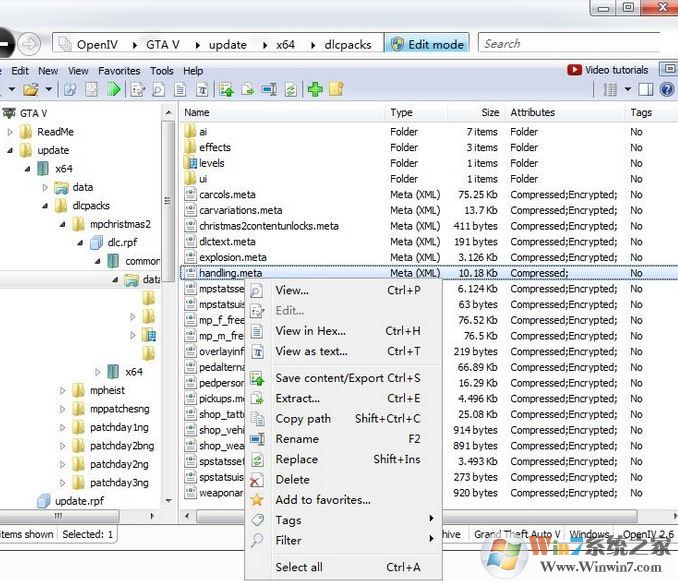Click the open folder toolbar icon

pyautogui.click(x=32, y=90)
